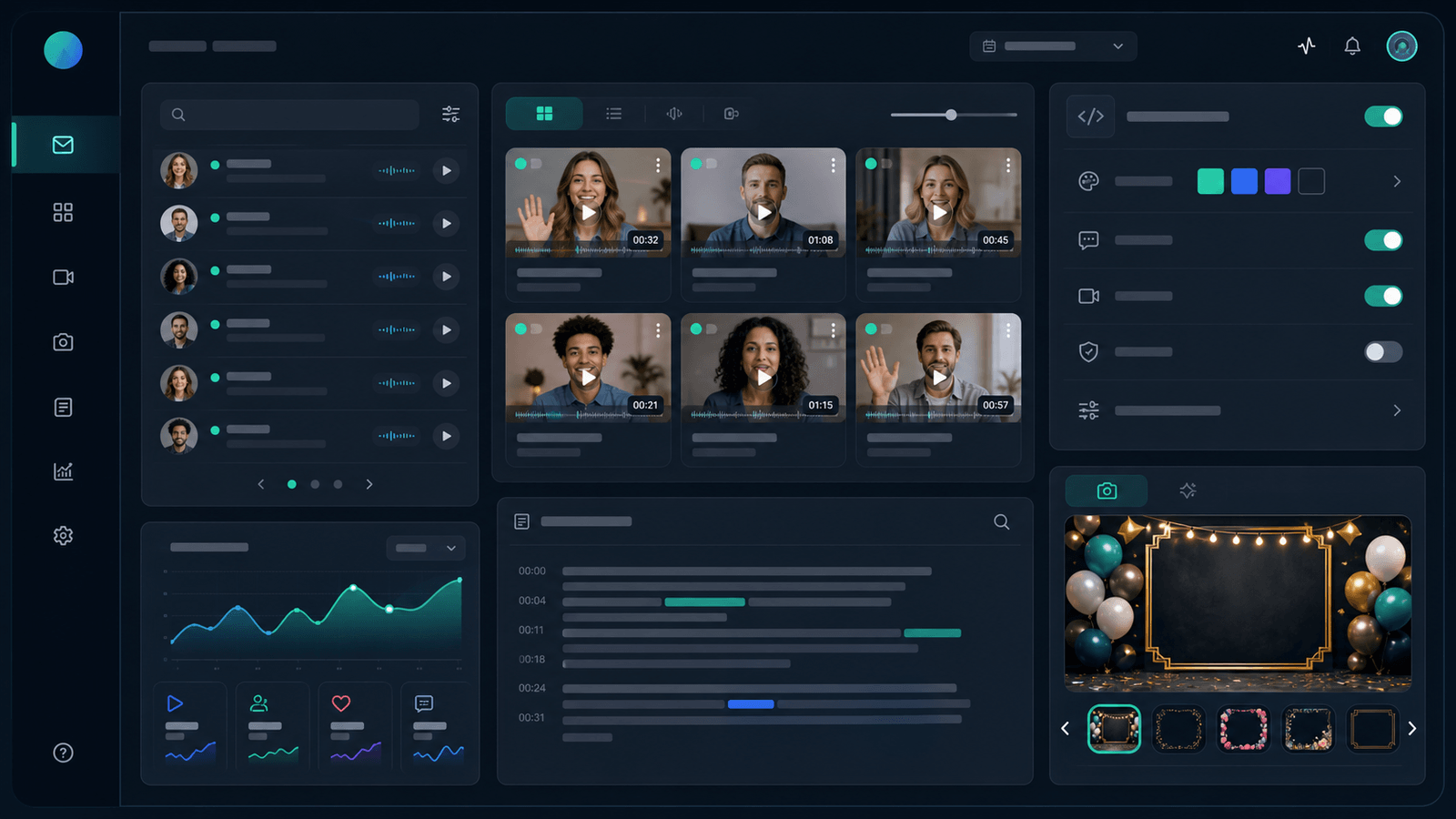
Task: Open the dashboard grid sidebar icon
Action: click(63, 212)
